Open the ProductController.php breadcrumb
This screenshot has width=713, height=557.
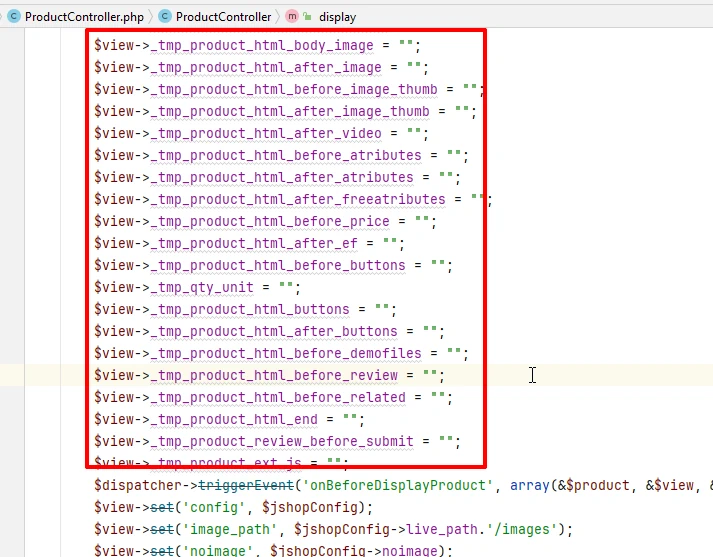point(76,16)
